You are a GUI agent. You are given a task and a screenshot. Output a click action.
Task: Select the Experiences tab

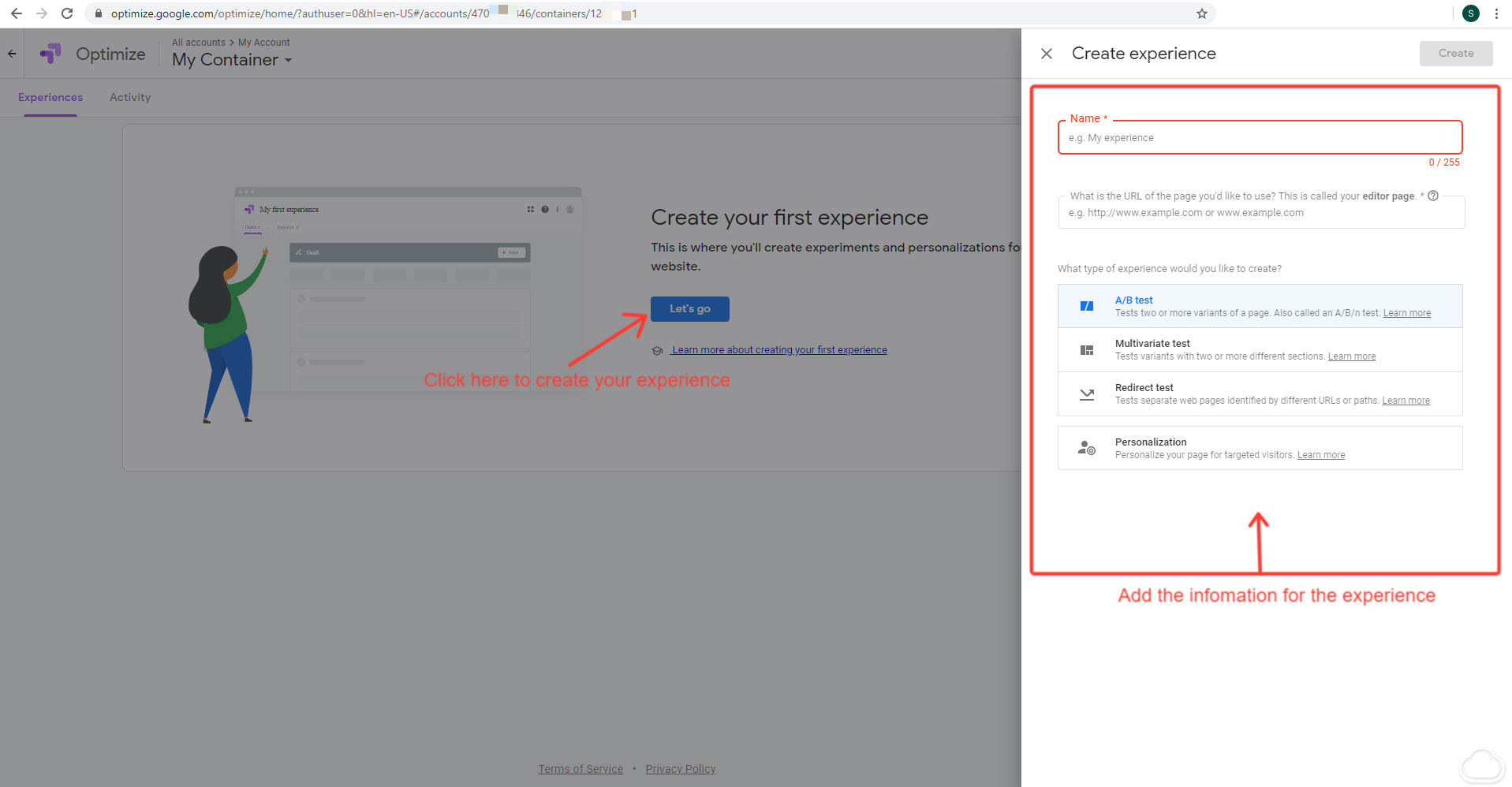click(50, 97)
